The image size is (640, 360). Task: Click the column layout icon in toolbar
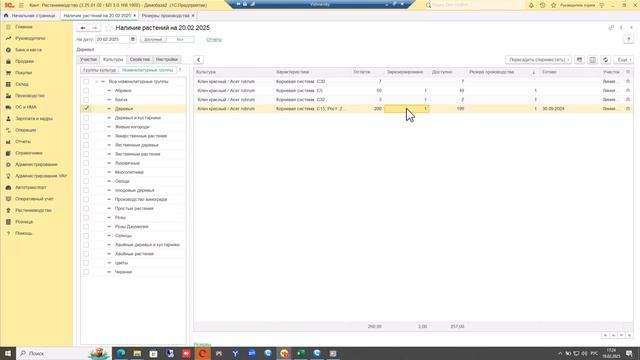592,60
